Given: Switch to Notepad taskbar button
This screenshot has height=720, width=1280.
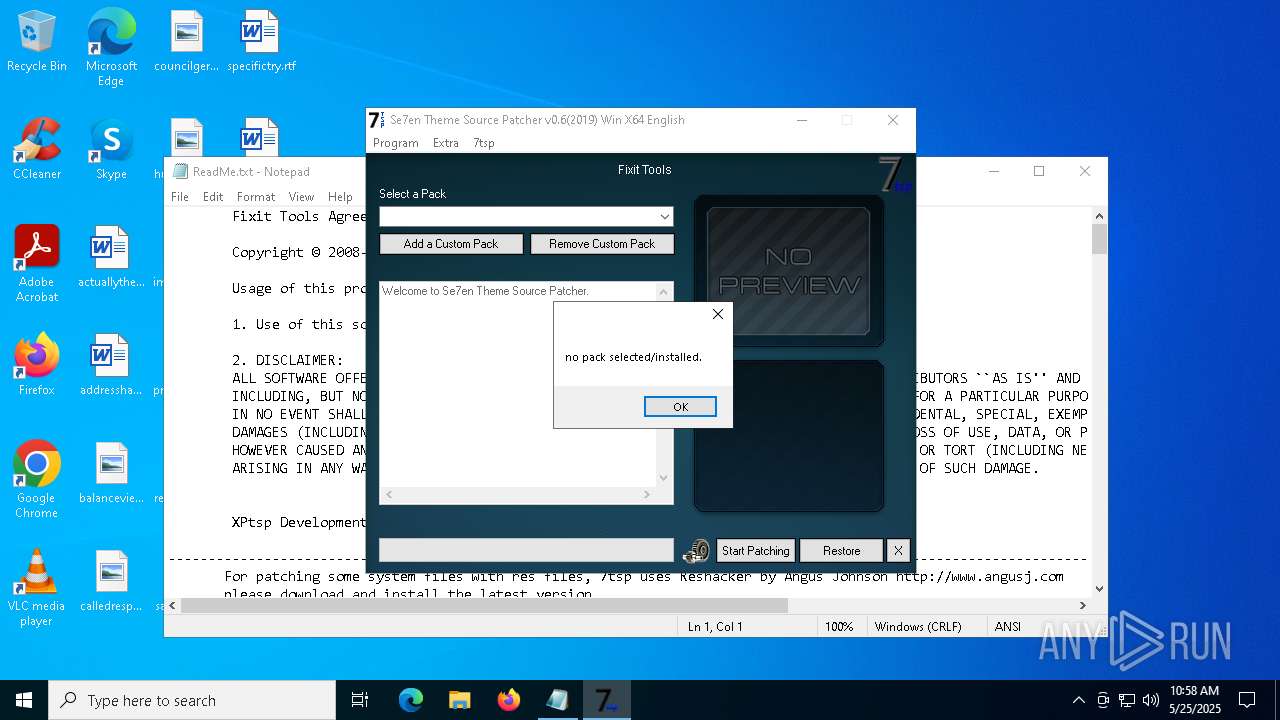Looking at the screenshot, I should click(x=557, y=700).
